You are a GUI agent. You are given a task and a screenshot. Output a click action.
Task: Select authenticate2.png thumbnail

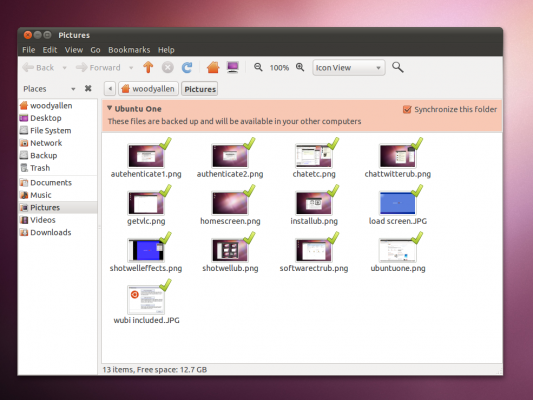point(230,156)
